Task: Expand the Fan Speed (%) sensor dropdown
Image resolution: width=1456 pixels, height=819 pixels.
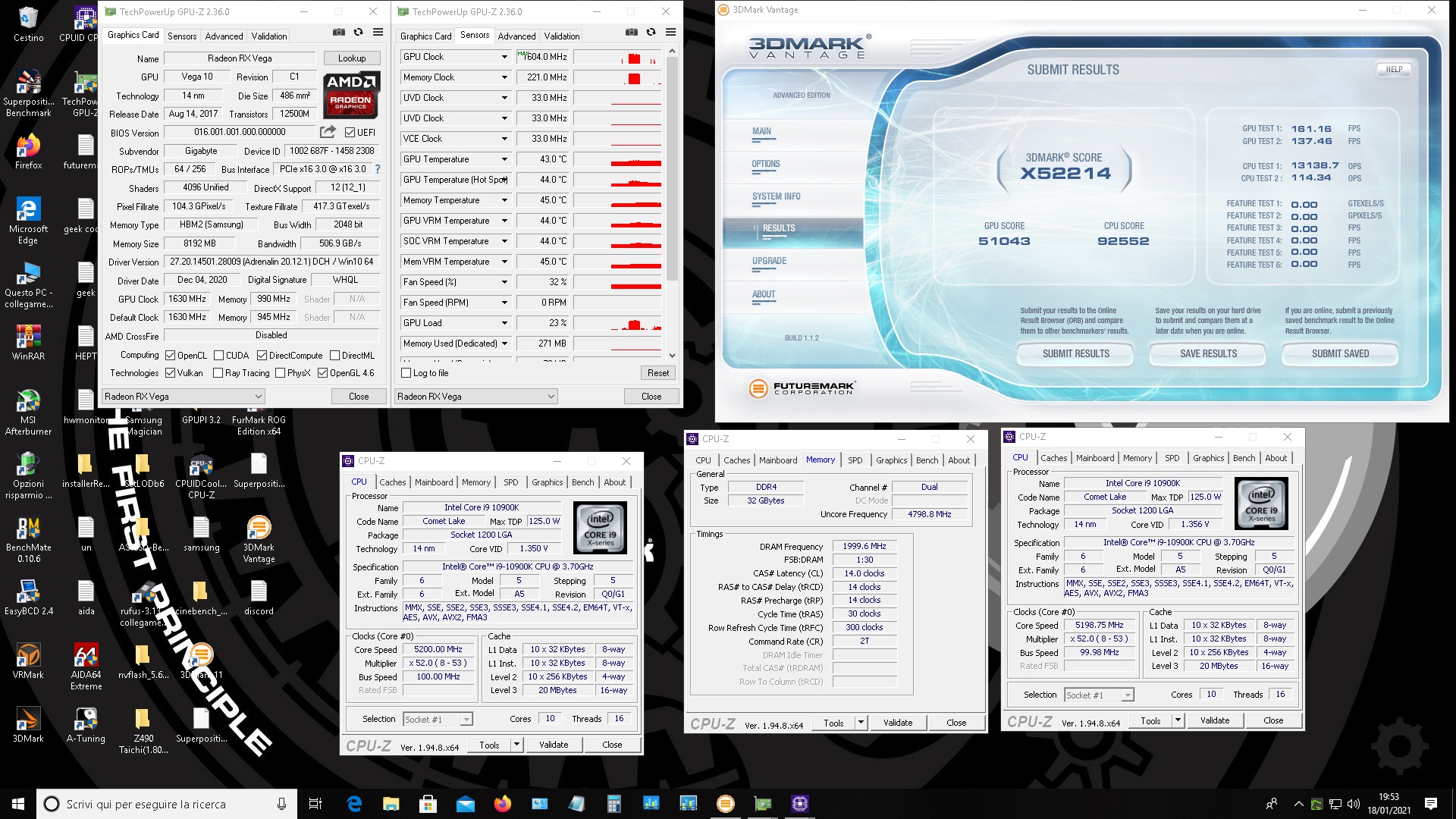Action: tap(504, 282)
